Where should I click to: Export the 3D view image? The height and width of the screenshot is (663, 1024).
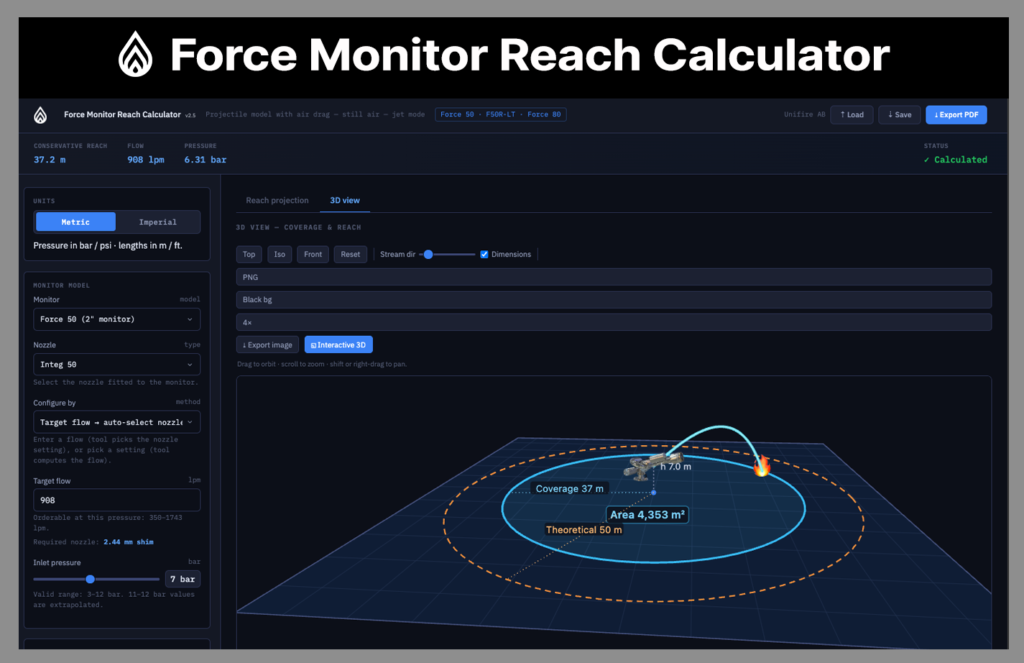point(268,345)
